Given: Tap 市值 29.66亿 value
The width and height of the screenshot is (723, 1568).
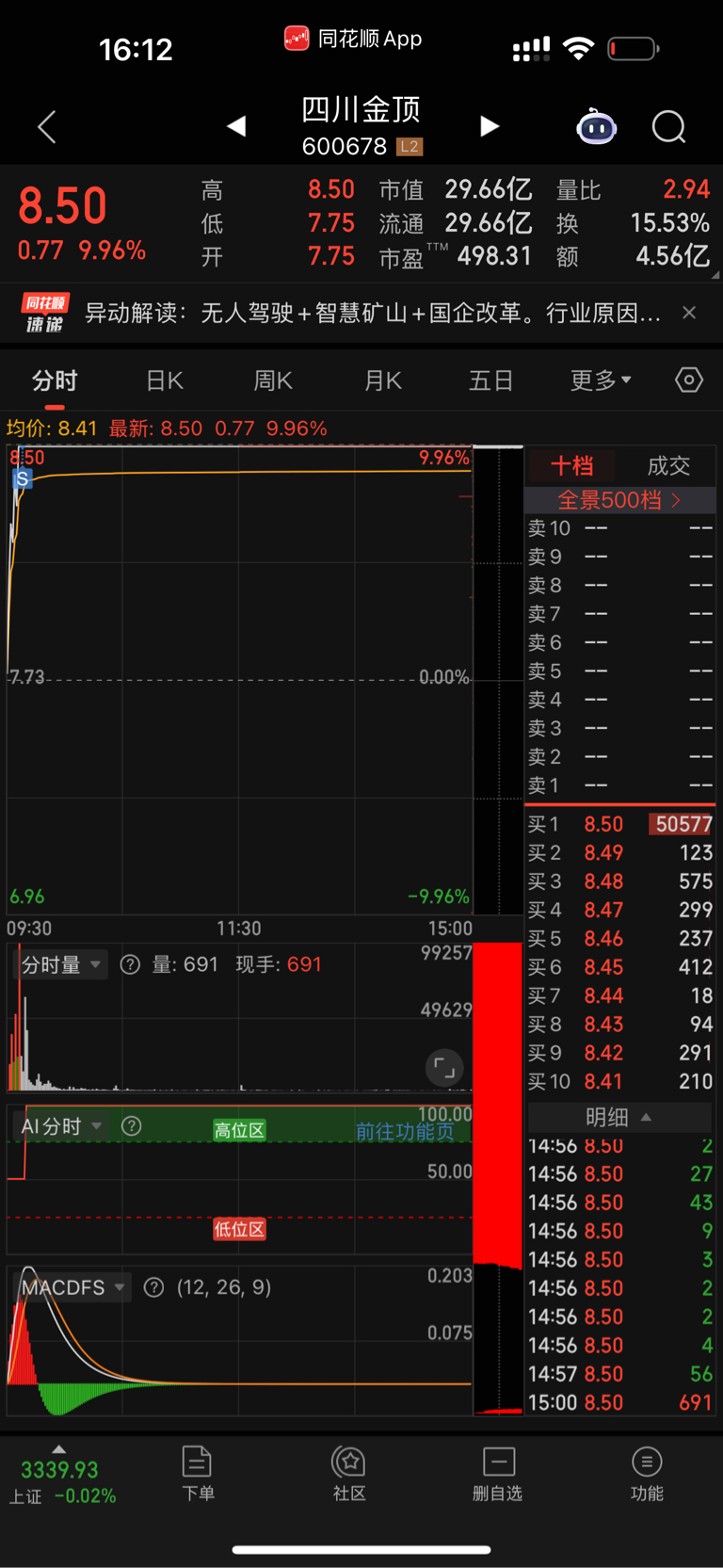Looking at the screenshot, I should click(x=489, y=190).
